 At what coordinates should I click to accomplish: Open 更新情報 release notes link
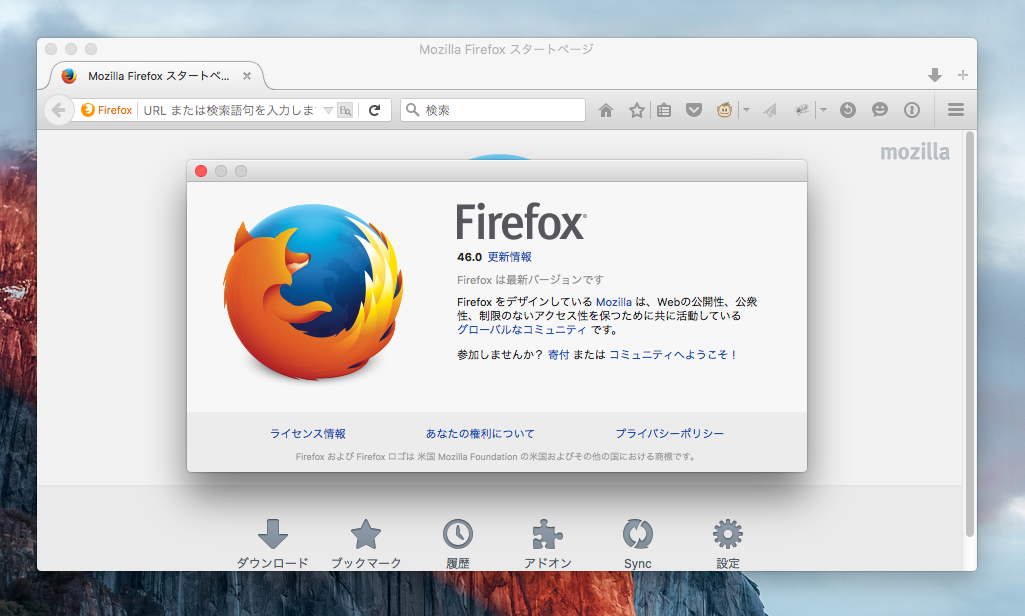[x=510, y=257]
